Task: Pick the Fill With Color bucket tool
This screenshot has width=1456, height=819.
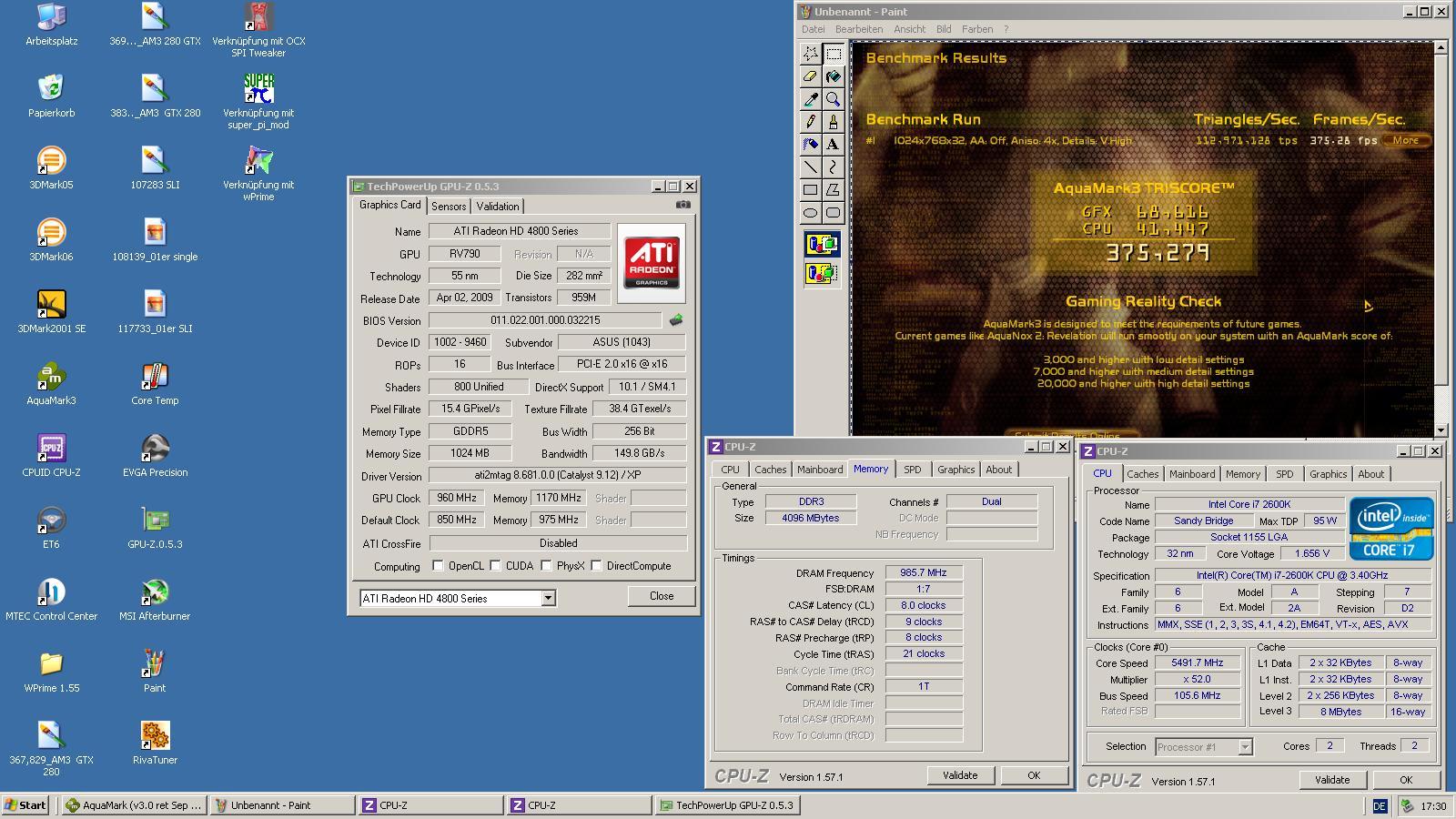Action: pyautogui.click(x=833, y=76)
